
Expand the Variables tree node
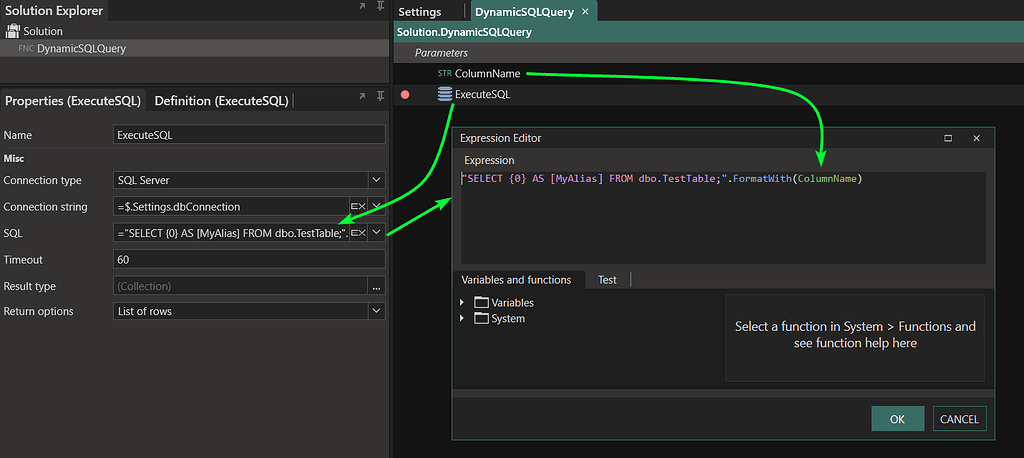point(462,303)
